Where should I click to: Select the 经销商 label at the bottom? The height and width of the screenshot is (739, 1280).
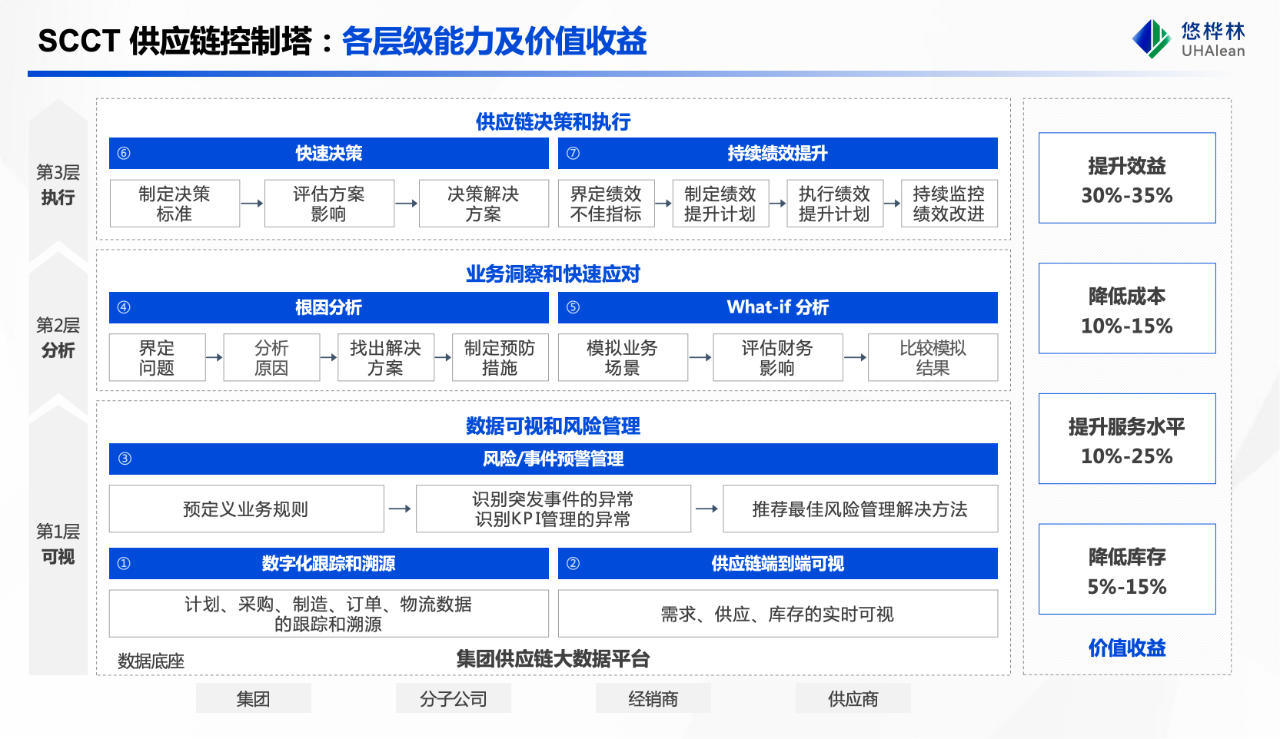click(x=653, y=698)
